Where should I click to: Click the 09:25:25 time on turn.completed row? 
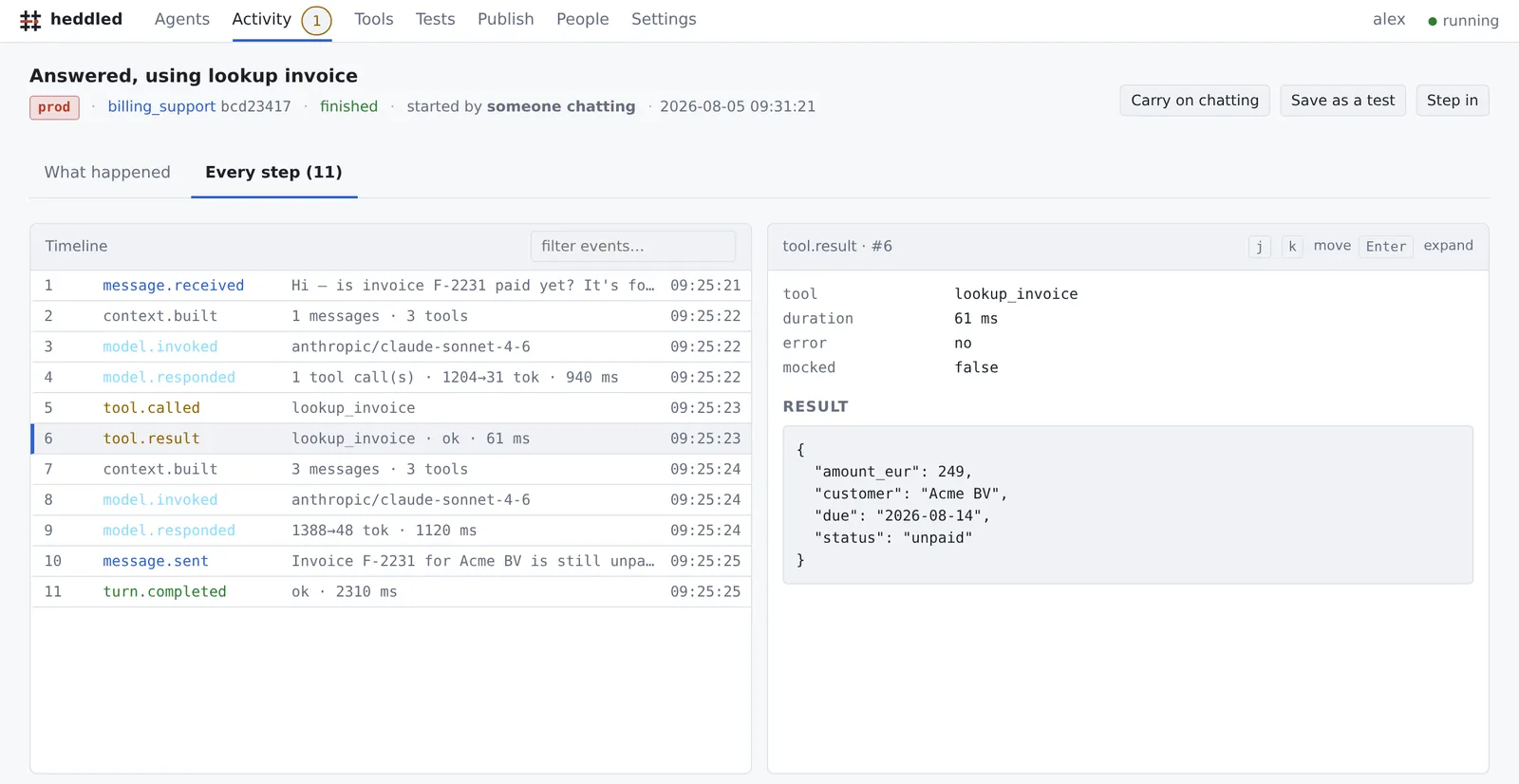pyautogui.click(x=705, y=591)
